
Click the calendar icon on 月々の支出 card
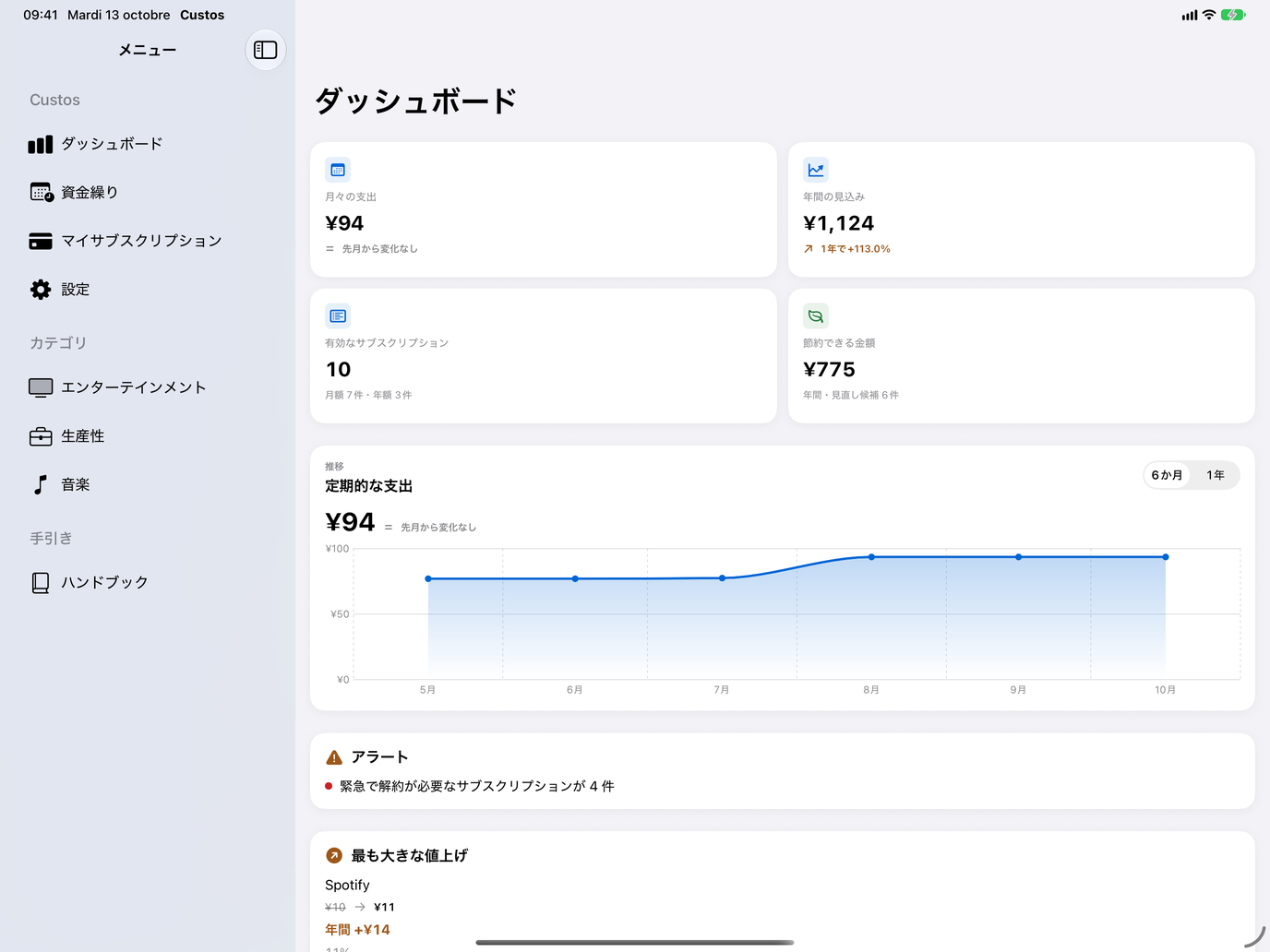pos(338,170)
